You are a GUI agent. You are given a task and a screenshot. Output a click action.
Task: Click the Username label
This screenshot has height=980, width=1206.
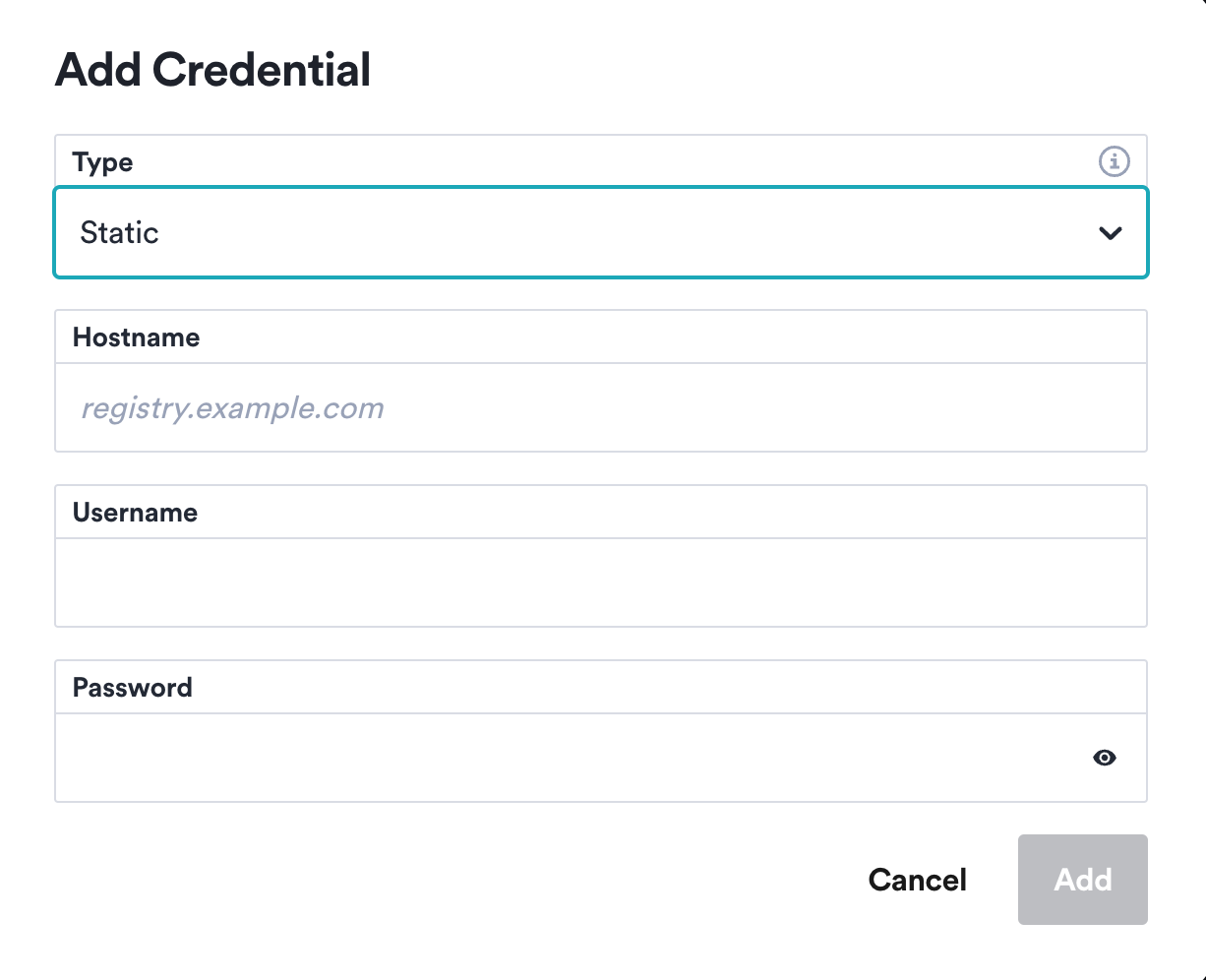tap(135, 512)
